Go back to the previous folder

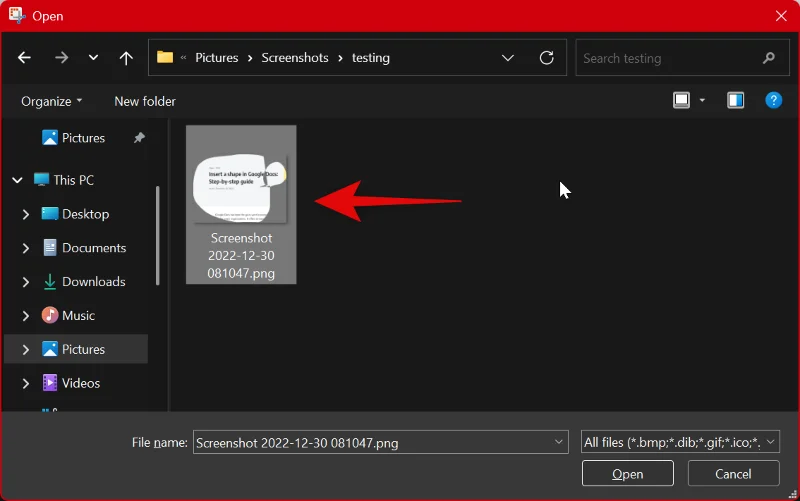(24, 58)
